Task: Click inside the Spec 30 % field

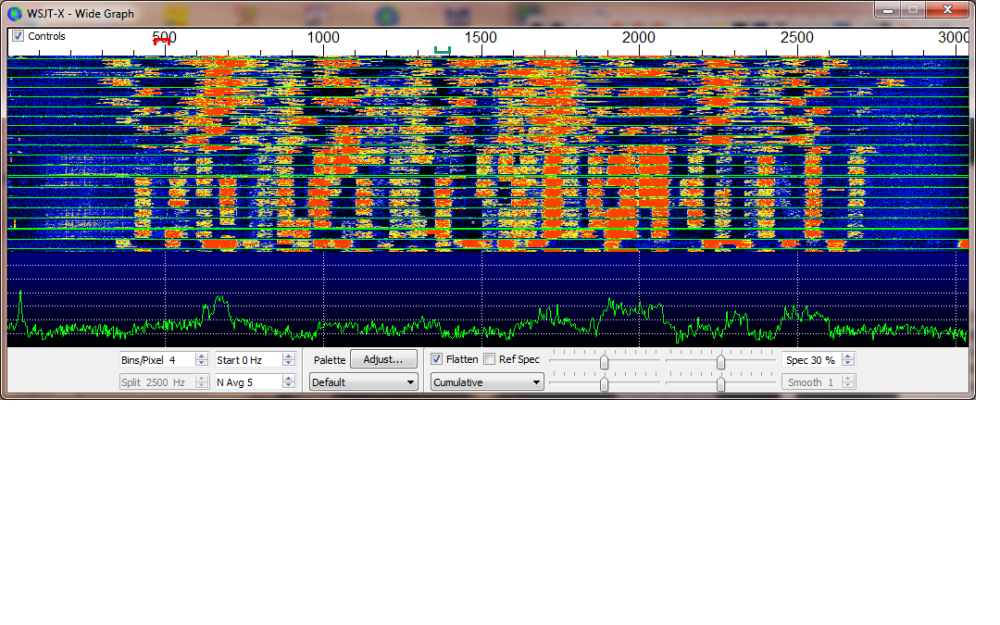Action: point(812,360)
